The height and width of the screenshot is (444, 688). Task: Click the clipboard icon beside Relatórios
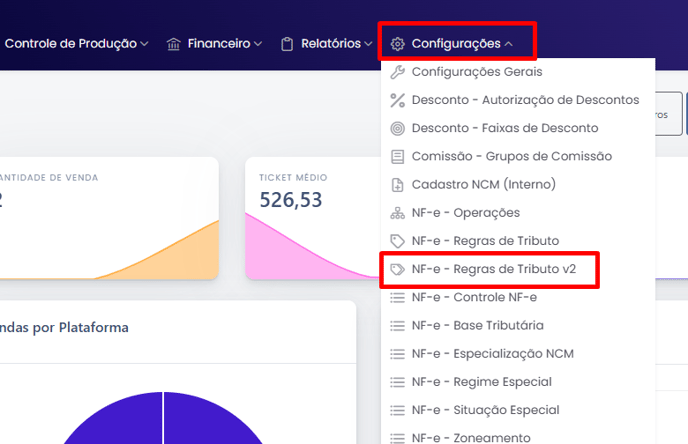(287, 44)
